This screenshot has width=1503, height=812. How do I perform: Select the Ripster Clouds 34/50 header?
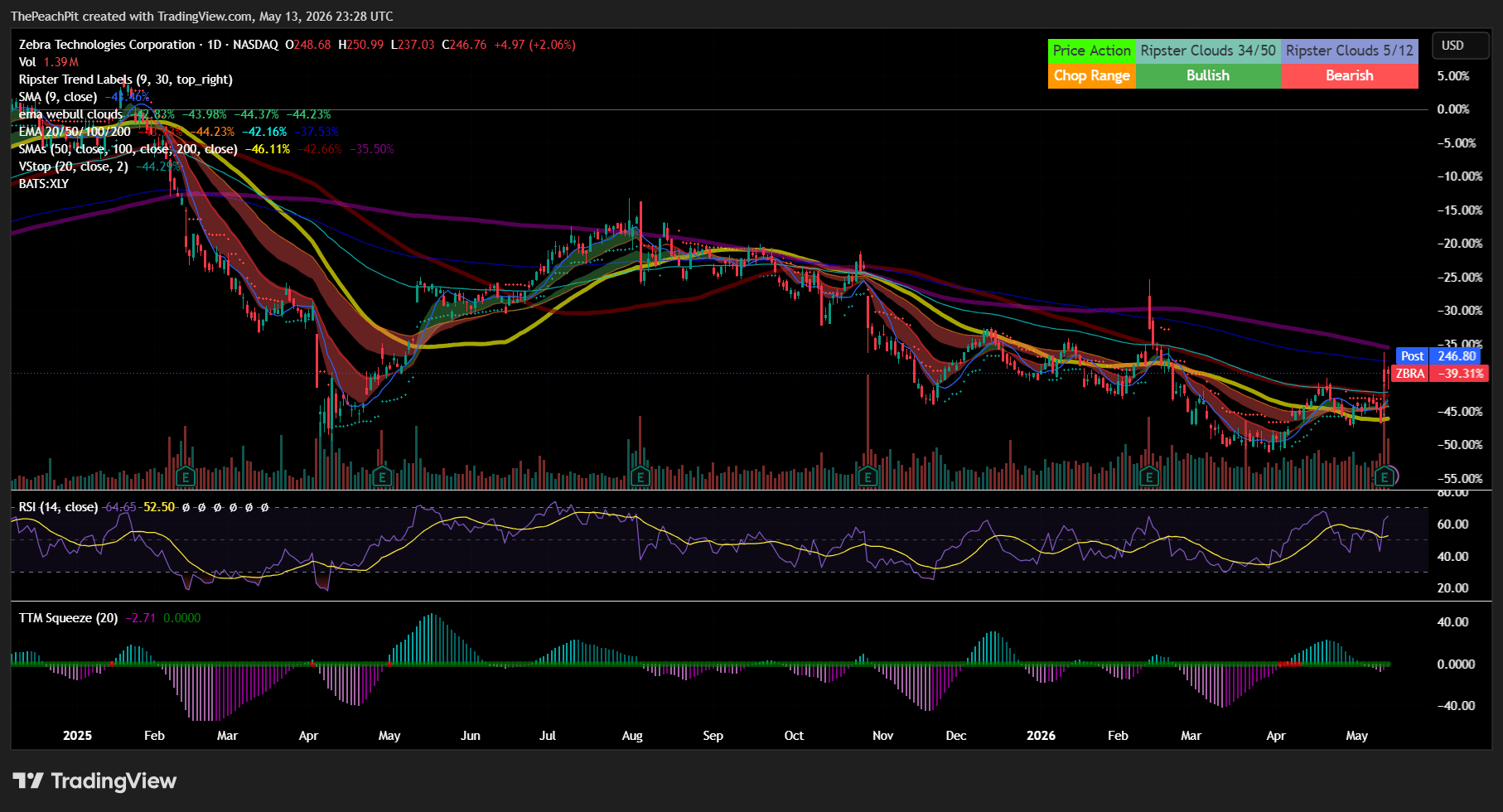pyautogui.click(x=1207, y=51)
